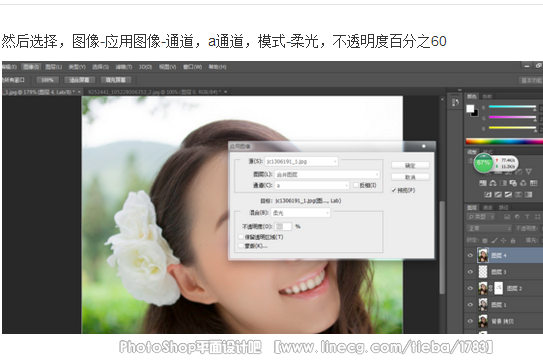Enable the 蒙版(K) mask checkbox
Viewport: 543px width, 364px height.
click(241, 246)
